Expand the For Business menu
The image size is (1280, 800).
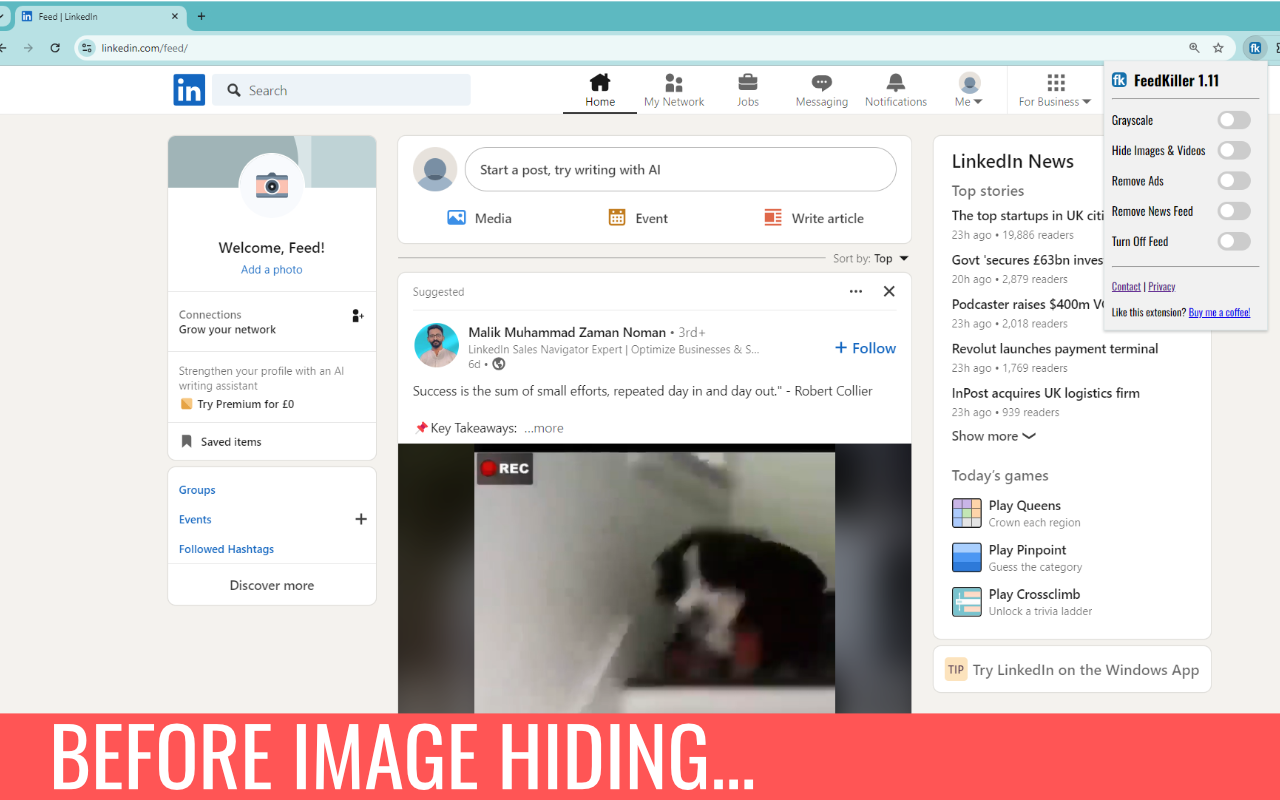coord(1055,90)
